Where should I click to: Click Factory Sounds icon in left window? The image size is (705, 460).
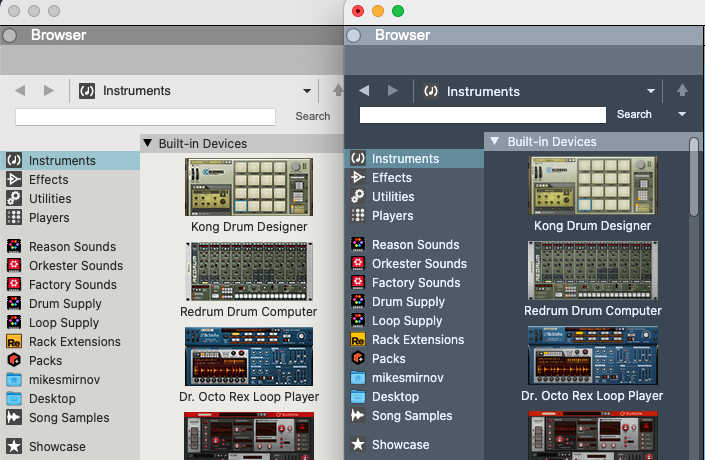point(14,284)
